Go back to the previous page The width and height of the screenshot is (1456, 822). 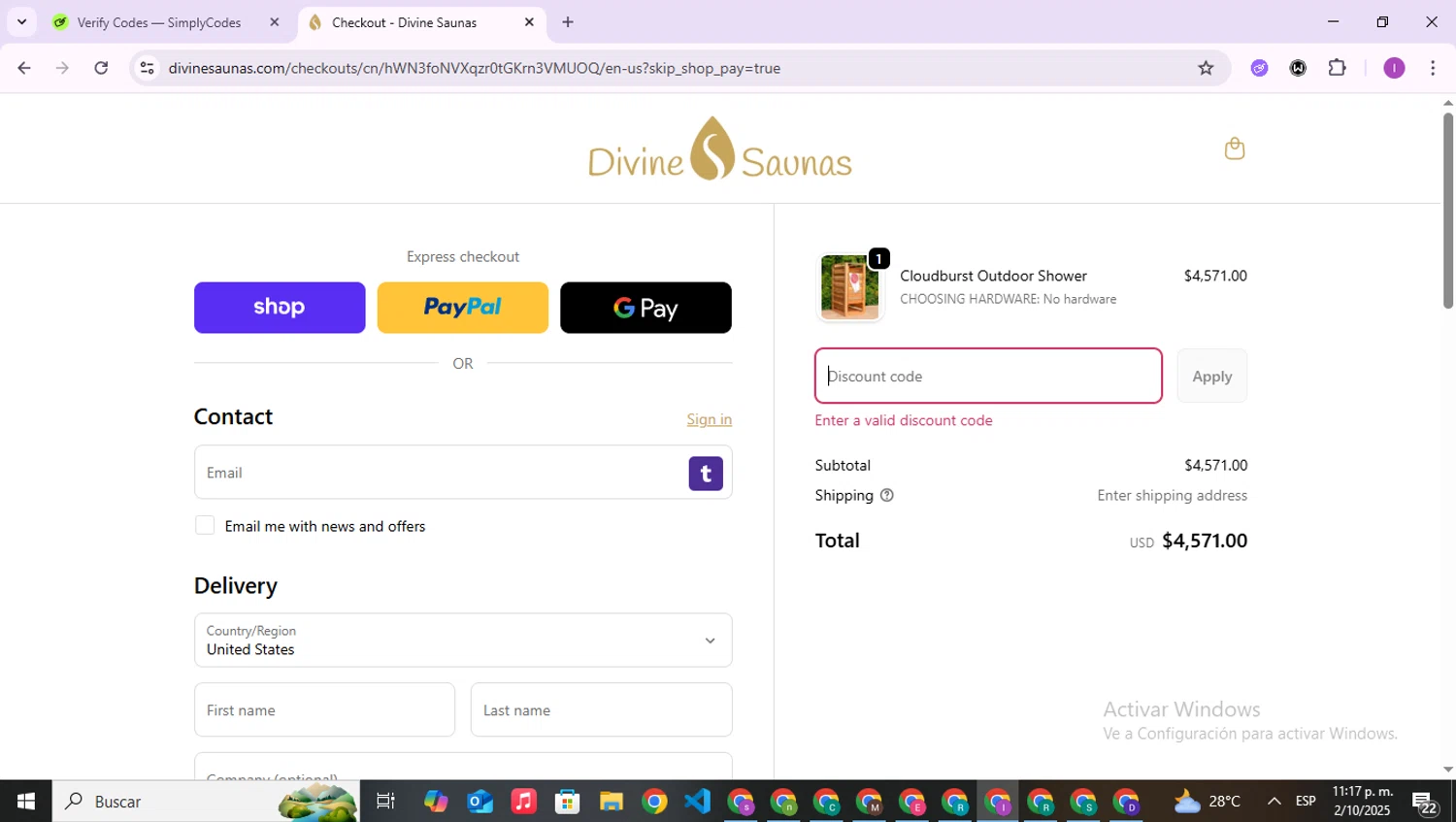pyautogui.click(x=24, y=68)
